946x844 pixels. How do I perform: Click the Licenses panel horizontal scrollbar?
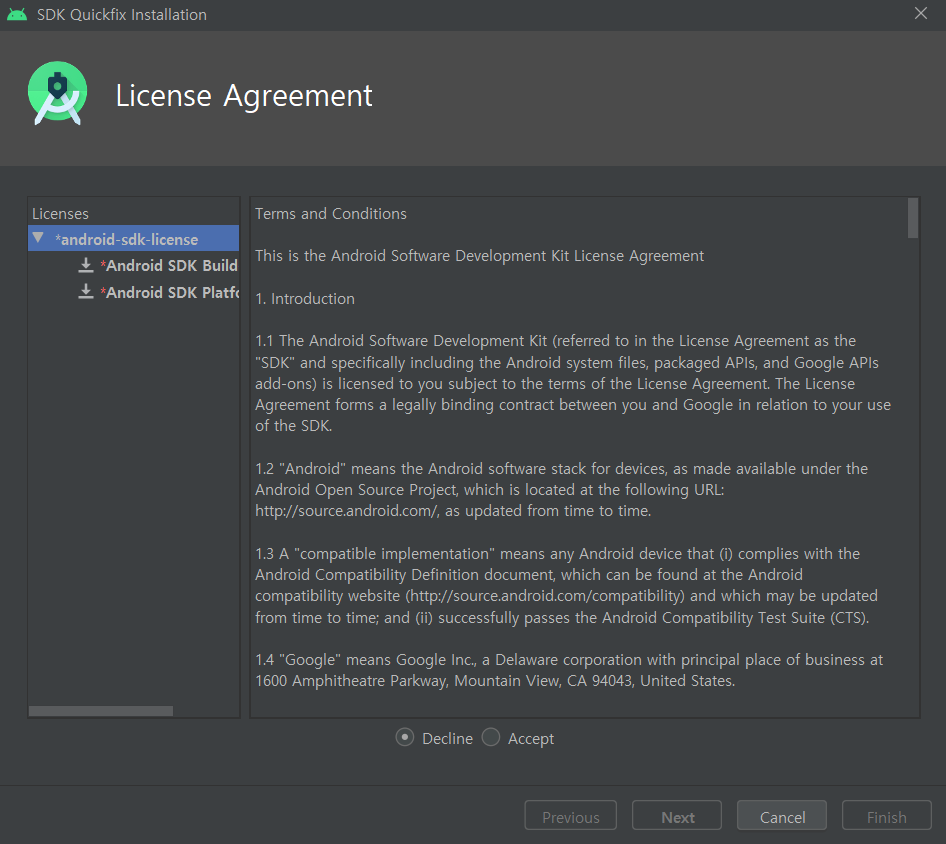click(101, 711)
